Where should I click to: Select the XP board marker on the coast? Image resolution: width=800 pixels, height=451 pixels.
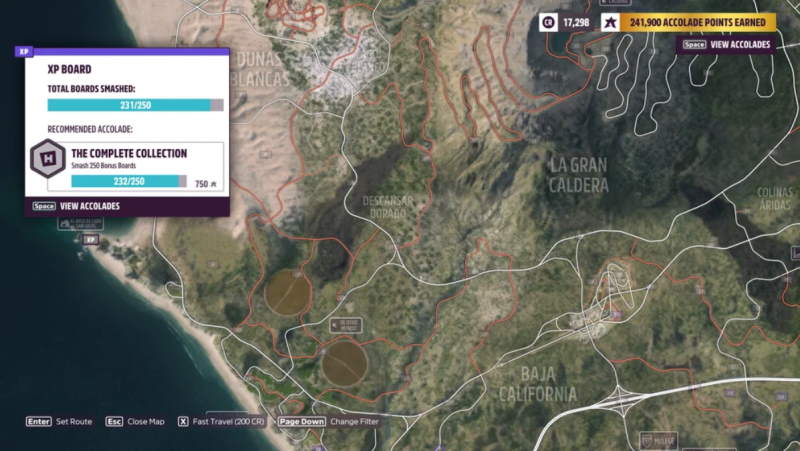[90, 239]
